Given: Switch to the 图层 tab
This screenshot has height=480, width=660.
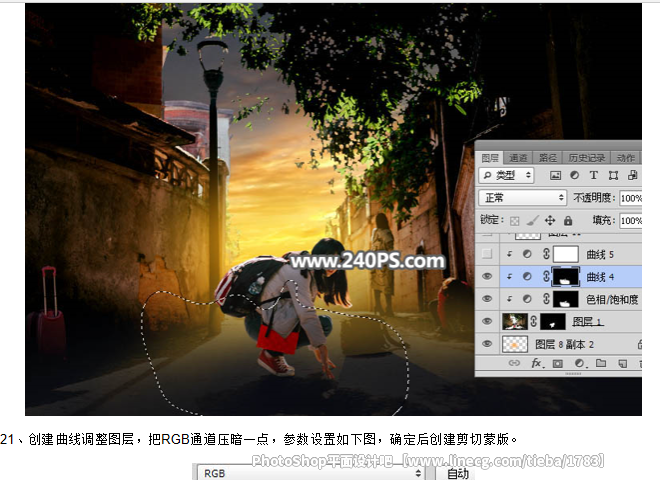Looking at the screenshot, I should (490, 158).
